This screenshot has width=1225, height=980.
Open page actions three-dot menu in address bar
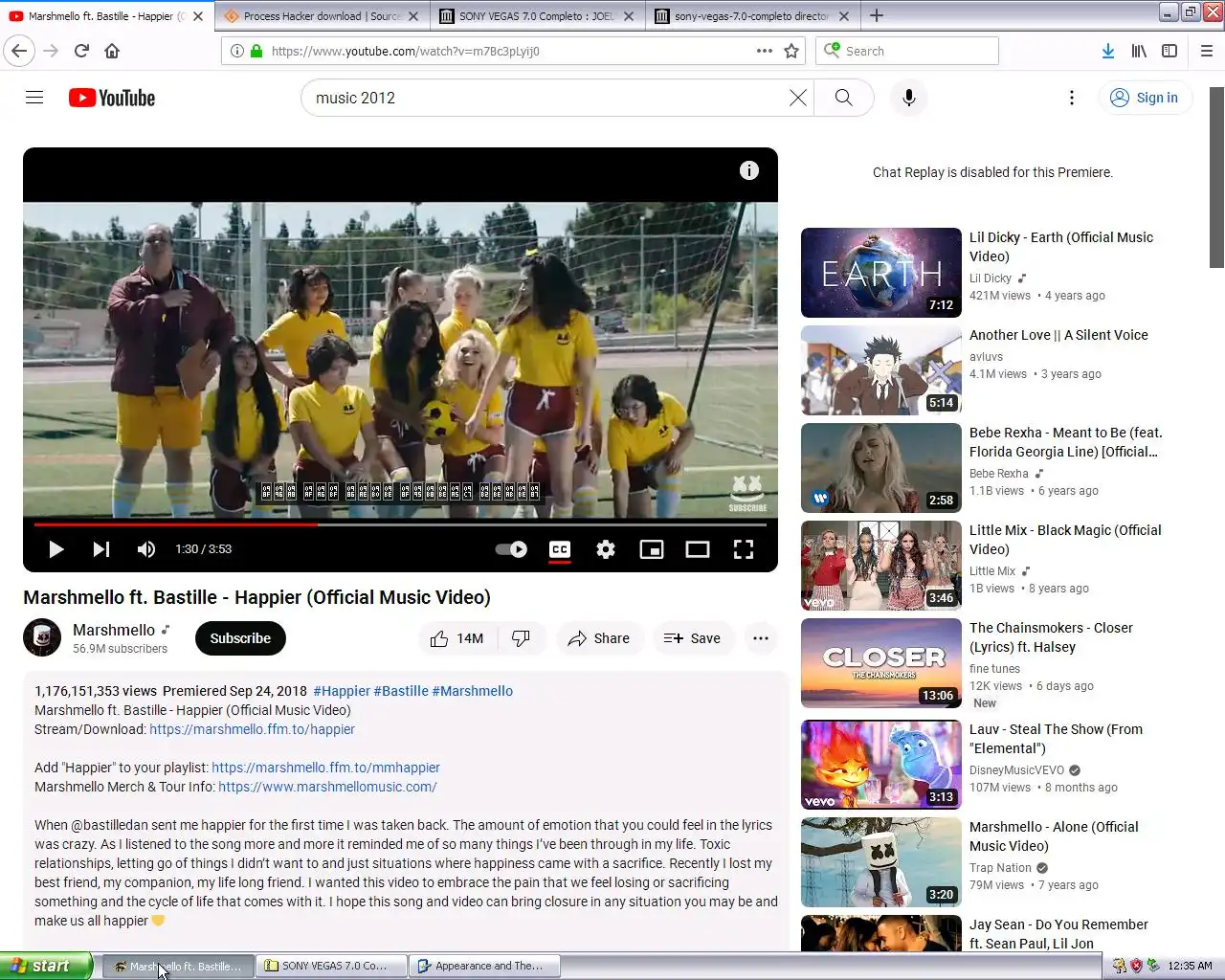tap(764, 51)
